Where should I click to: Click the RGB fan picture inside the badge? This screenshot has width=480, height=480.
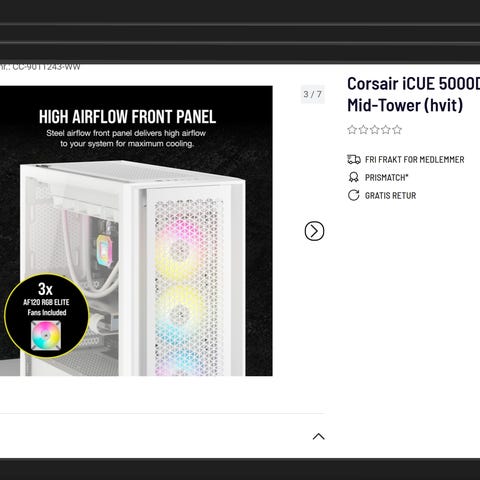[46, 335]
